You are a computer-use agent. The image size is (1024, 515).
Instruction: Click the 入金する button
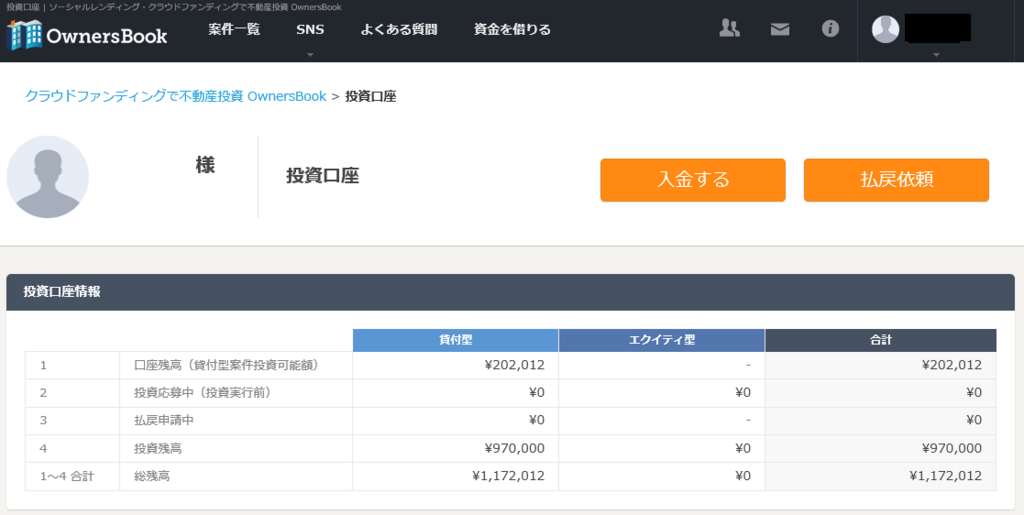(693, 180)
